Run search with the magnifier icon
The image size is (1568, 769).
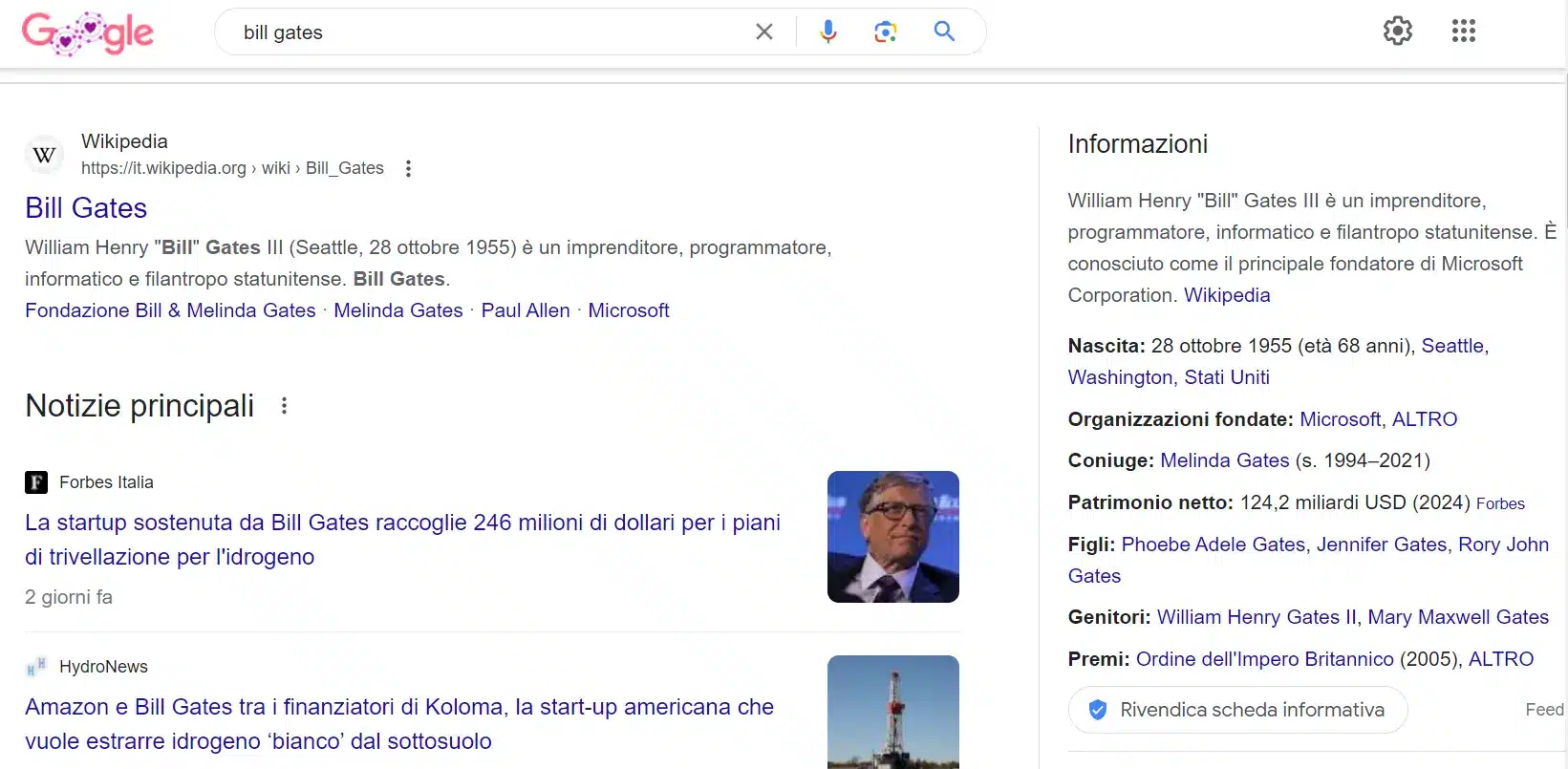tap(944, 32)
